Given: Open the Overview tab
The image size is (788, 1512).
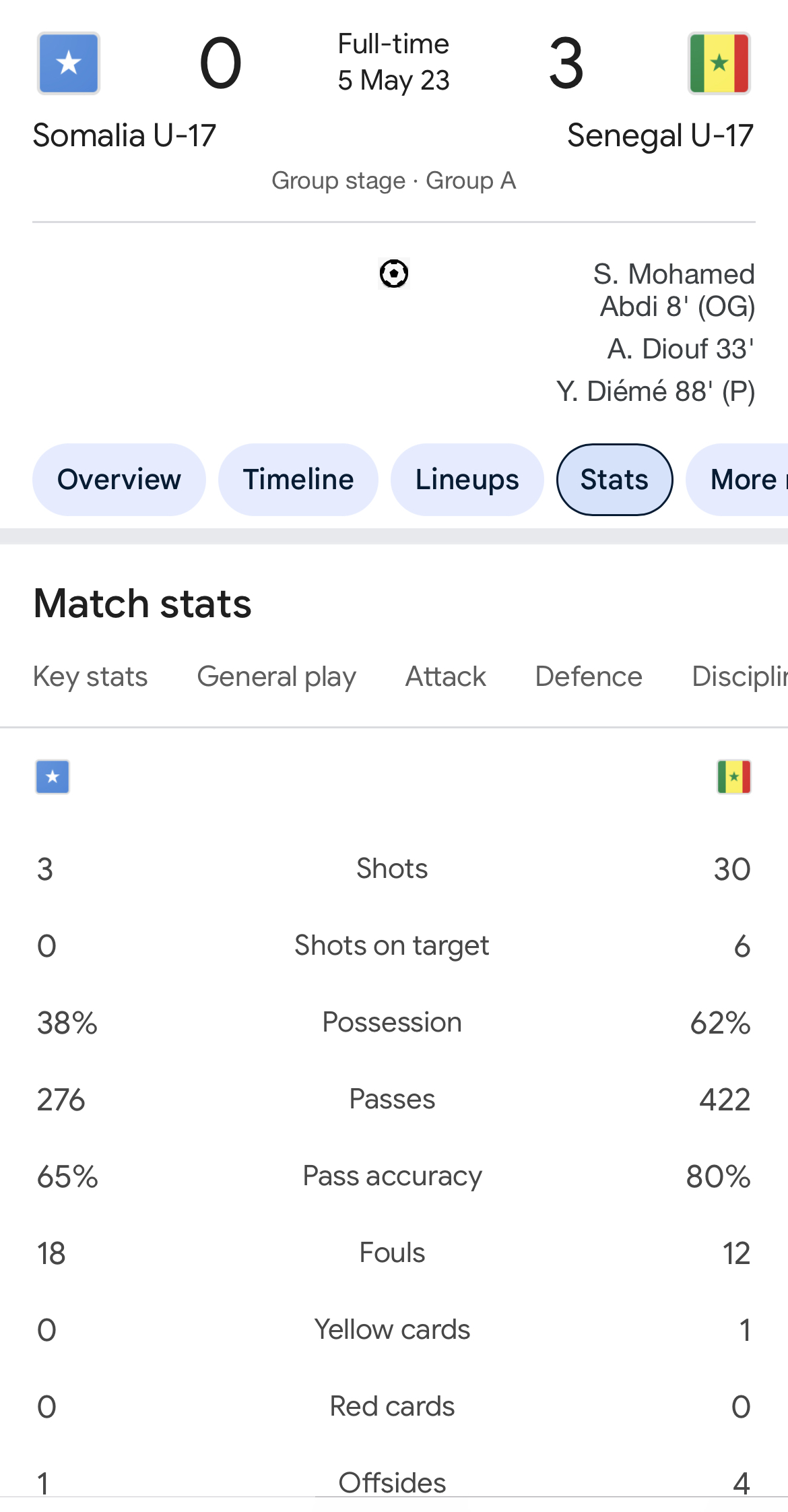Looking at the screenshot, I should coord(119,480).
